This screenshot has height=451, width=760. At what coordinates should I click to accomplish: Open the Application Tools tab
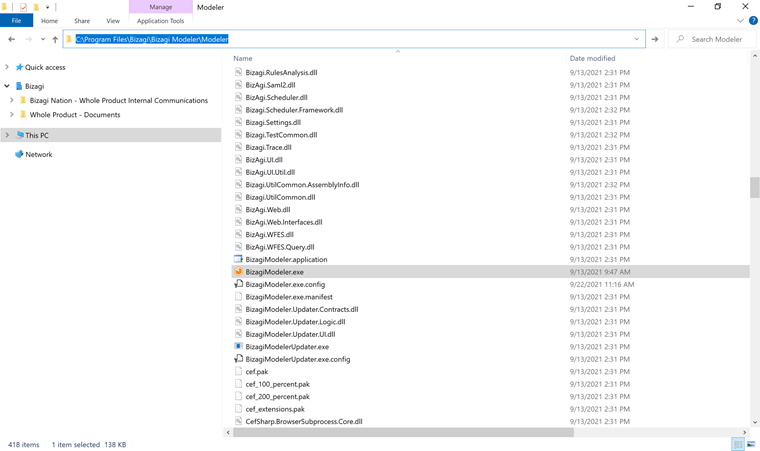[160, 21]
